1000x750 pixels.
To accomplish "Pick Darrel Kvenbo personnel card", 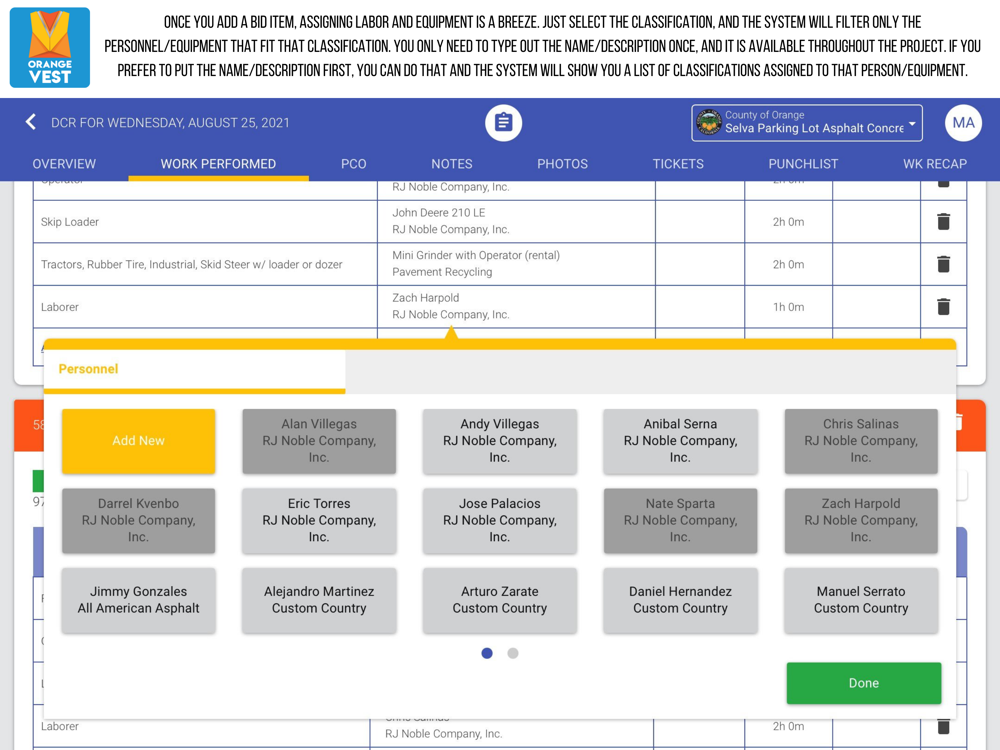I will (x=138, y=520).
